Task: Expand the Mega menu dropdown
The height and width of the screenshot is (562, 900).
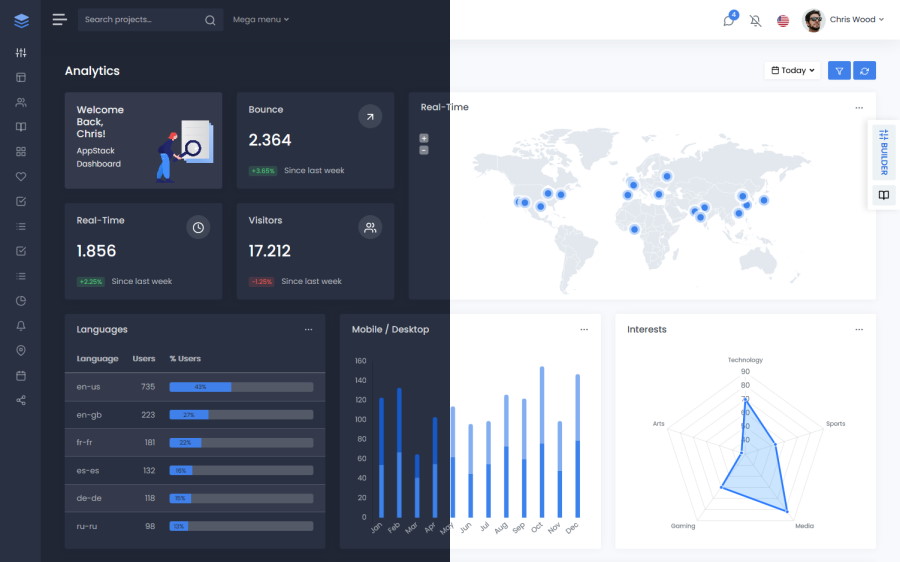Action: (260, 20)
